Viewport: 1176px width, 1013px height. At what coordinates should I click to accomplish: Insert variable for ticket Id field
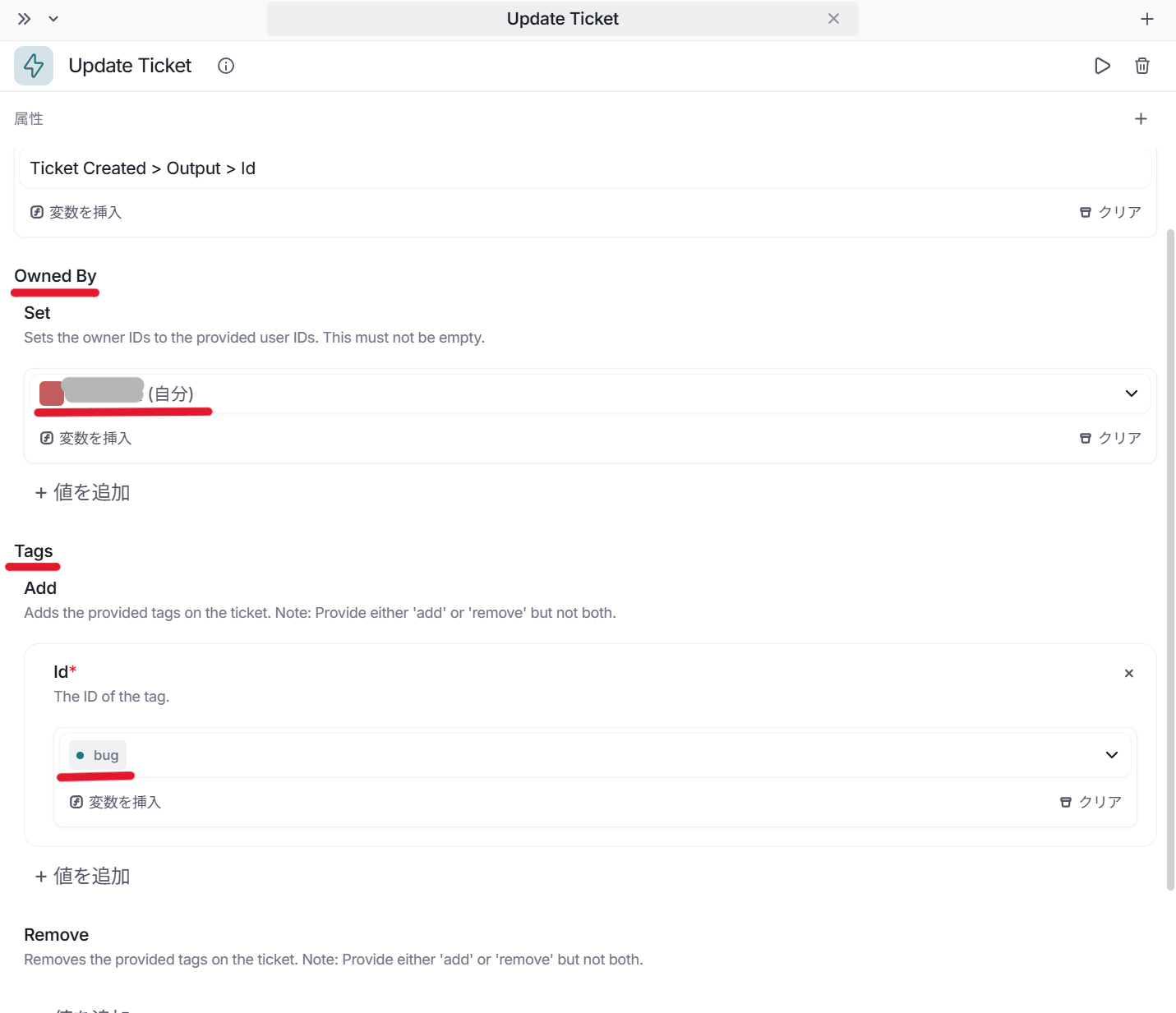coord(76,212)
